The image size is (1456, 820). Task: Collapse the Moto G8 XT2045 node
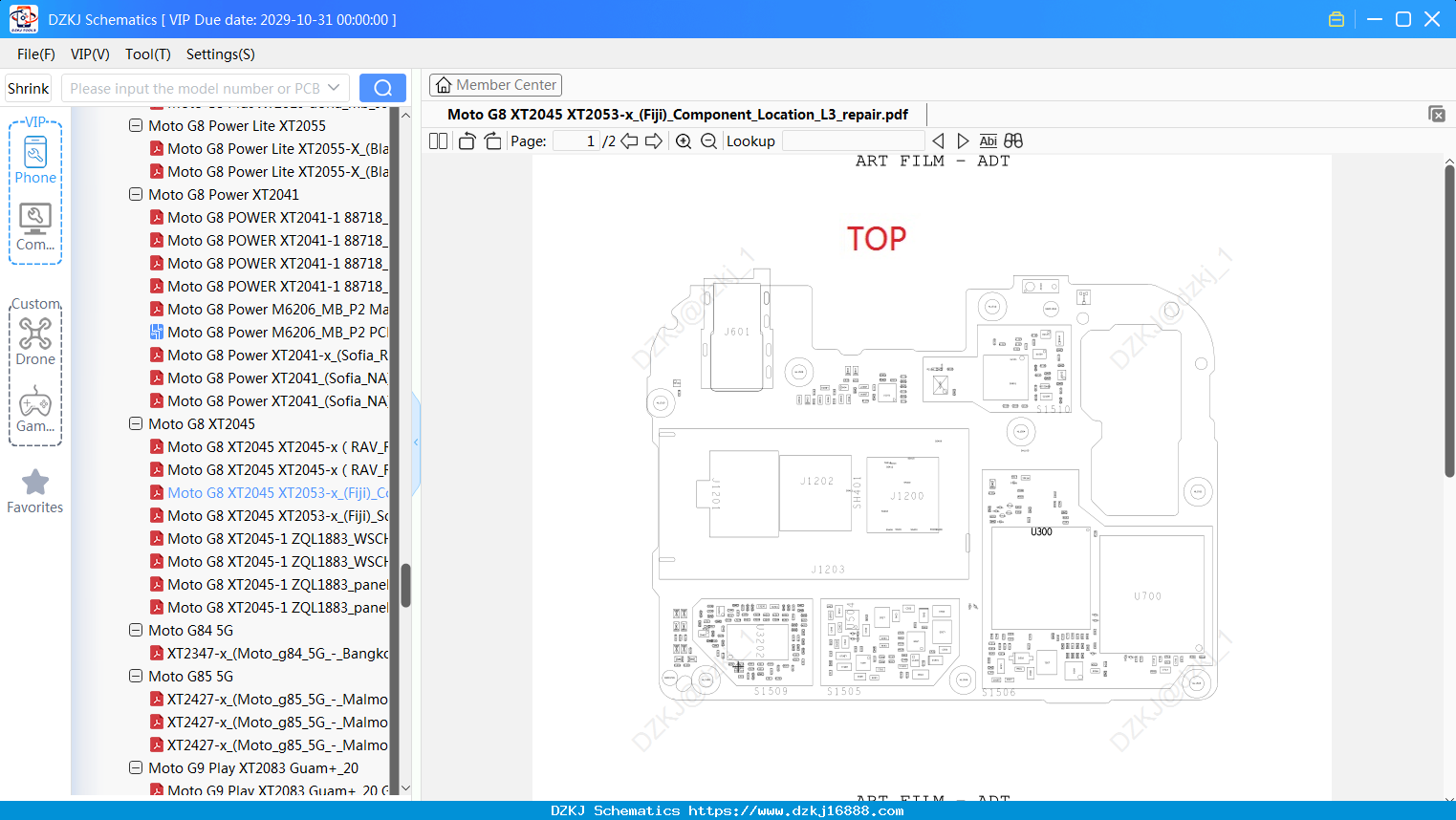[136, 423]
